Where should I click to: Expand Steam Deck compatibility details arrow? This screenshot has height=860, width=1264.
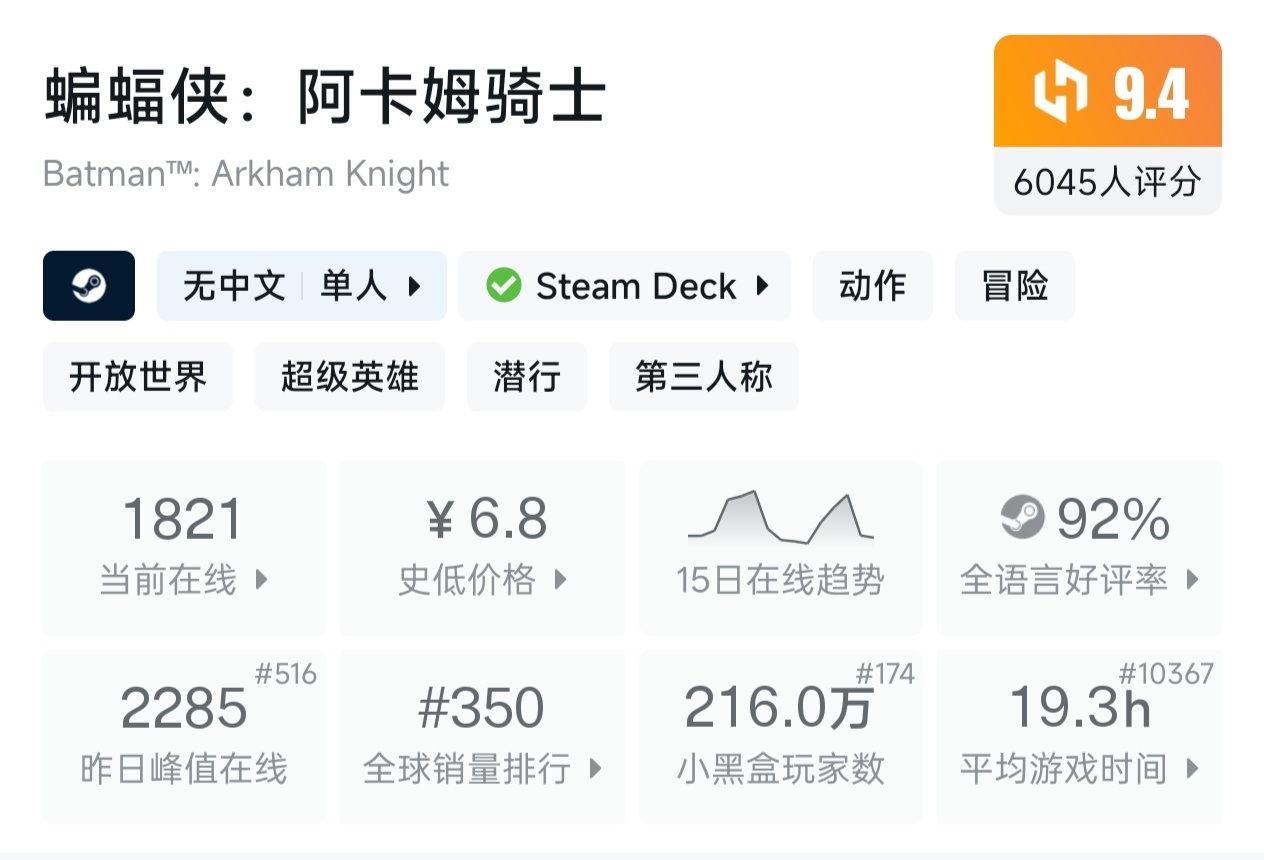[762, 287]
